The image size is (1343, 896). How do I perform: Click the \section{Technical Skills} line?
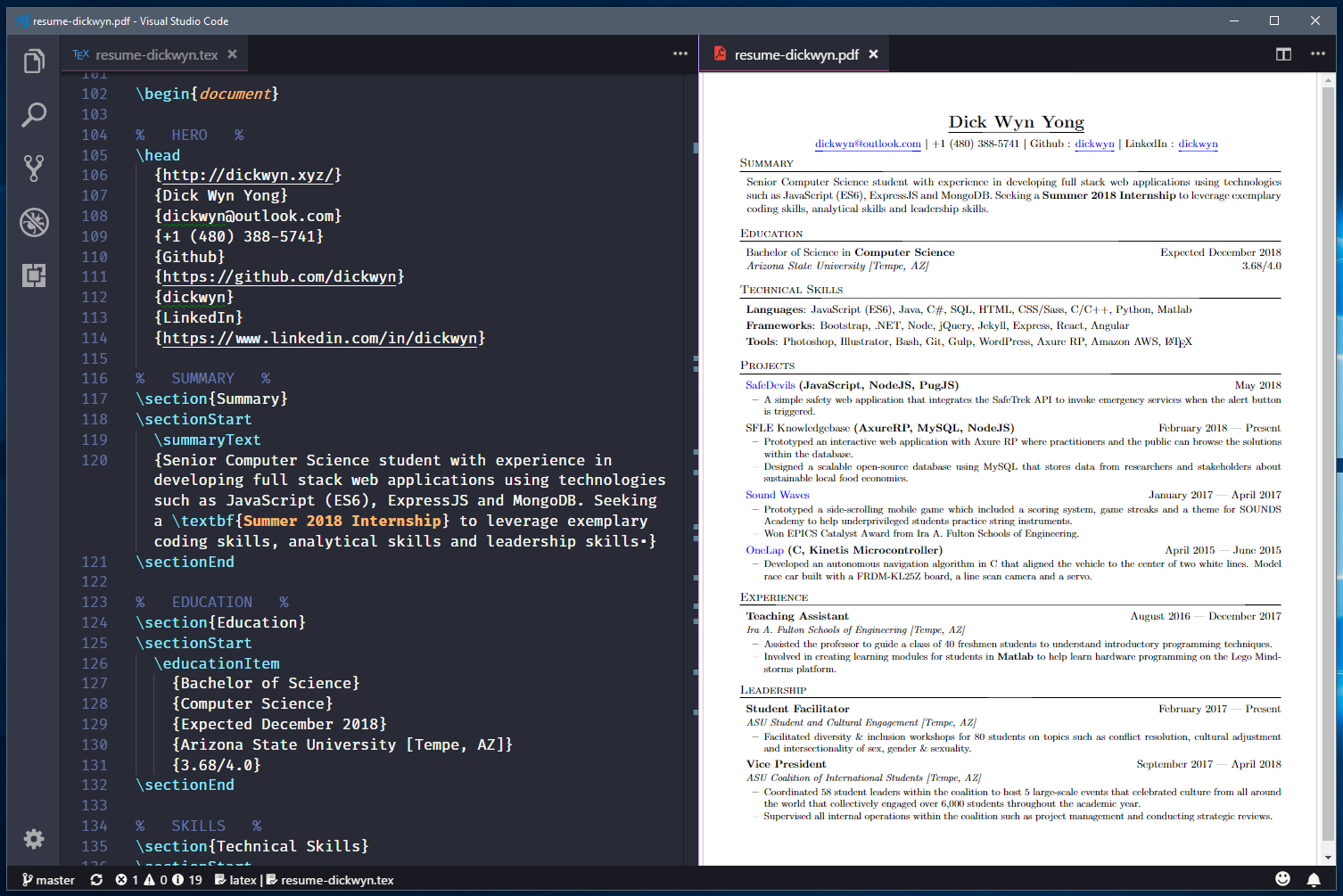(x=252, y=846)
